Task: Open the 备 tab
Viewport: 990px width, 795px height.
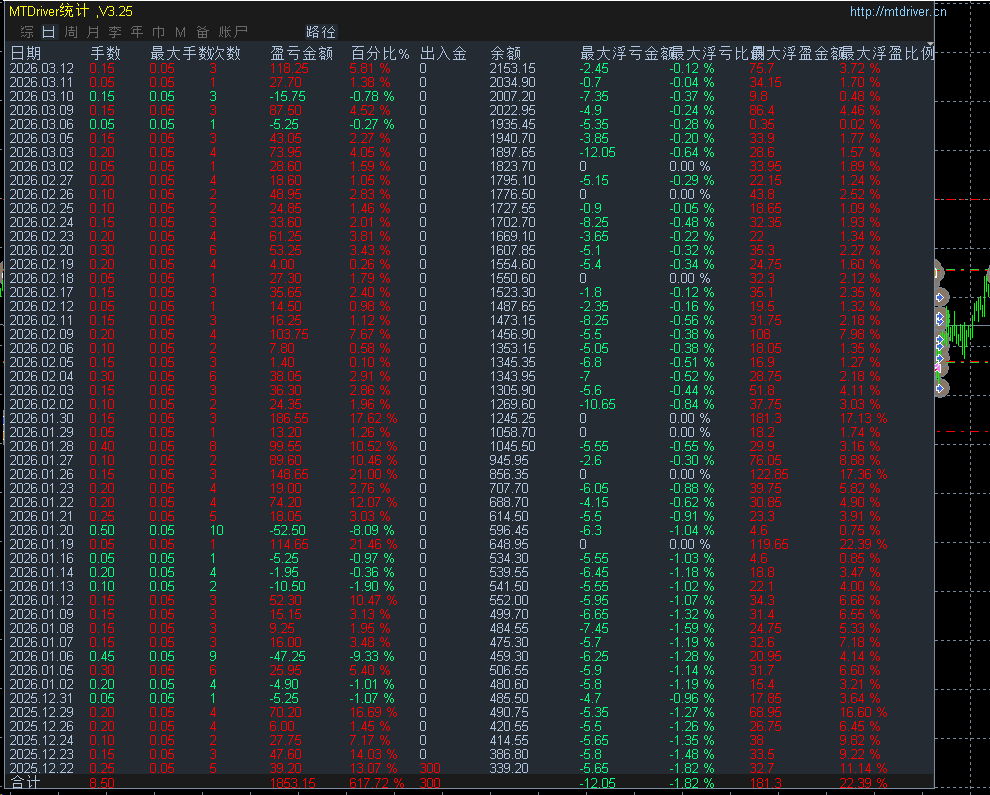Action: pyautogui.click(x=202, y=32)
